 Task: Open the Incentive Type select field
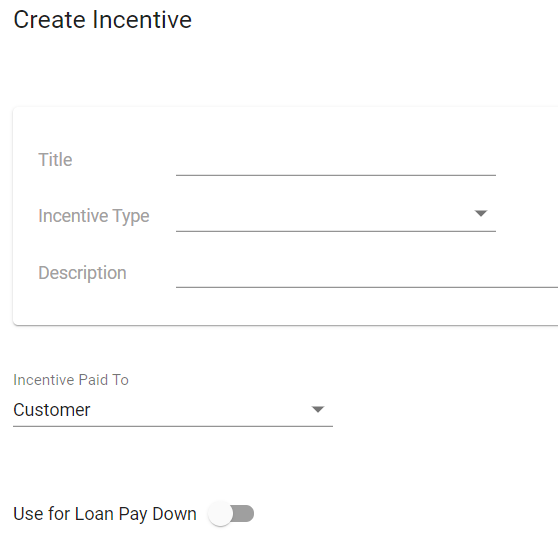(336, 216)
